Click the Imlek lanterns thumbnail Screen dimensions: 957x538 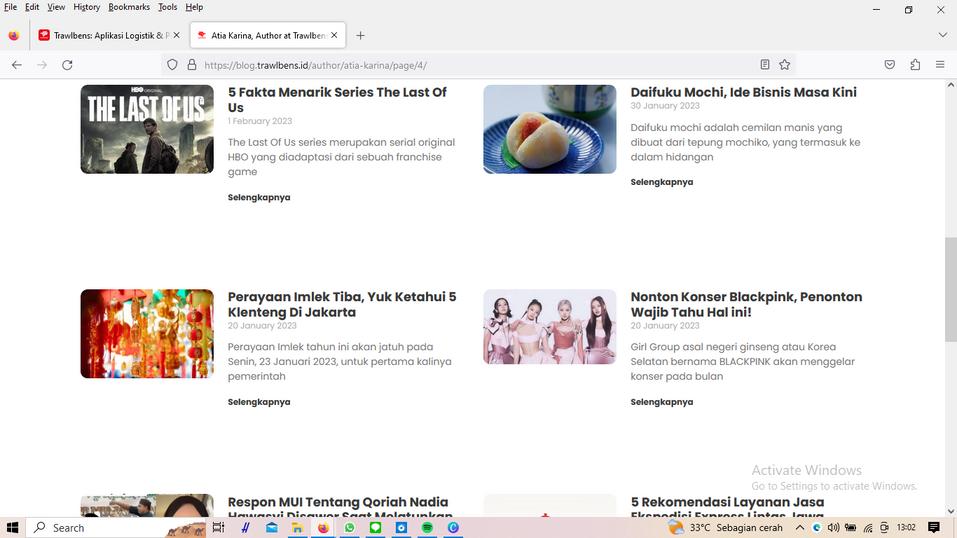click(x=147, y=333)
